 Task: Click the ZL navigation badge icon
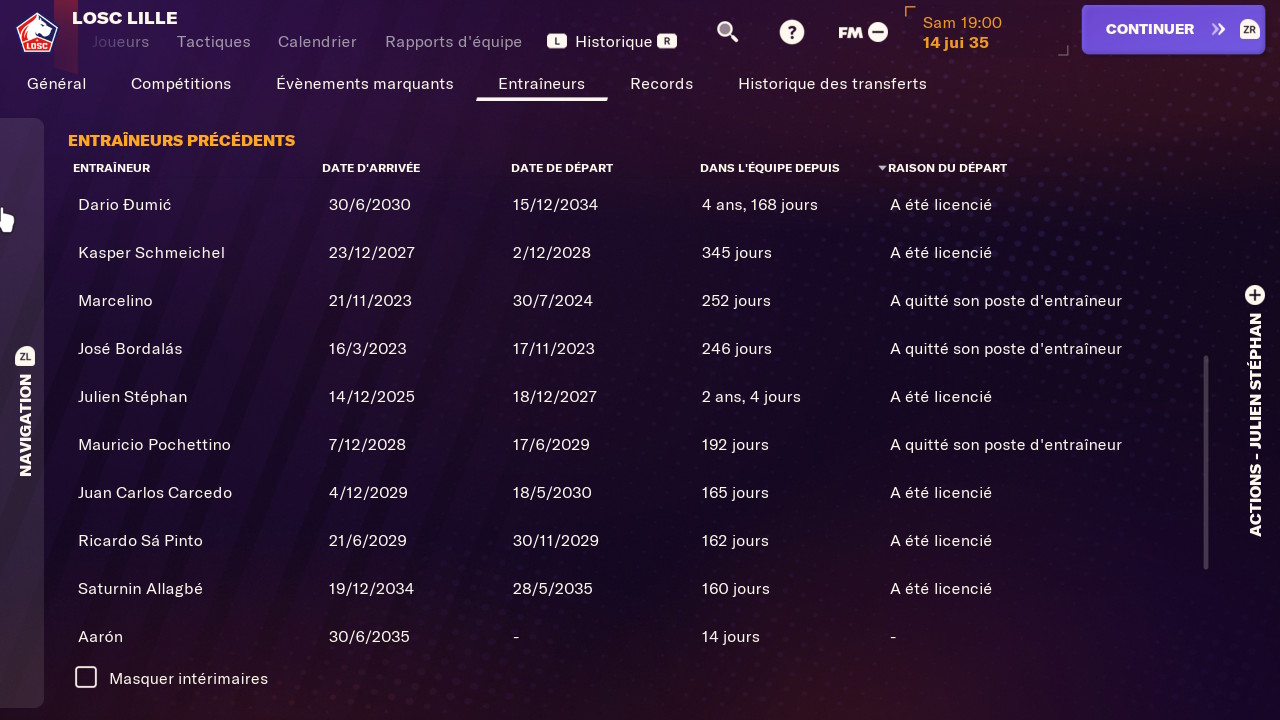[x=25, y=356]
